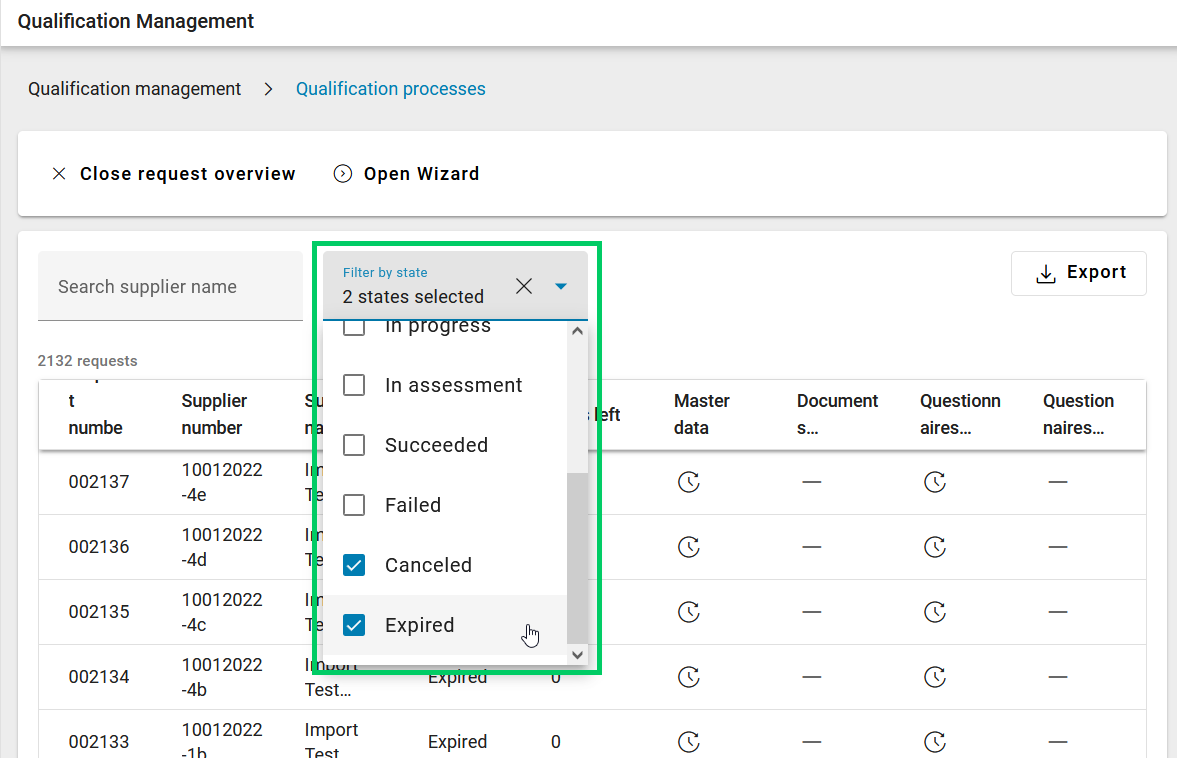The height and width of the screenshot is (758, 1177).
Task: Focus the Search supplier name field
Action: tap(170, 287)
